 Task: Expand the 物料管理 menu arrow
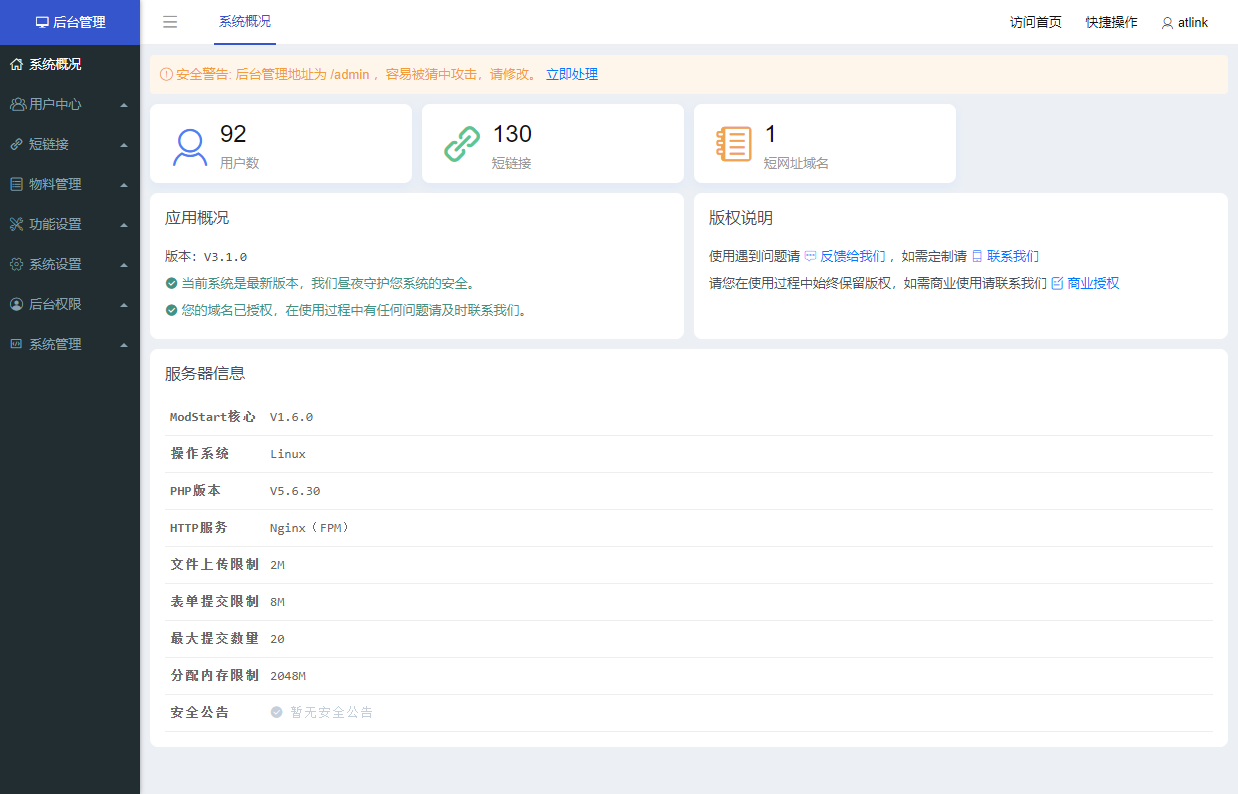(x=124, y=185)
